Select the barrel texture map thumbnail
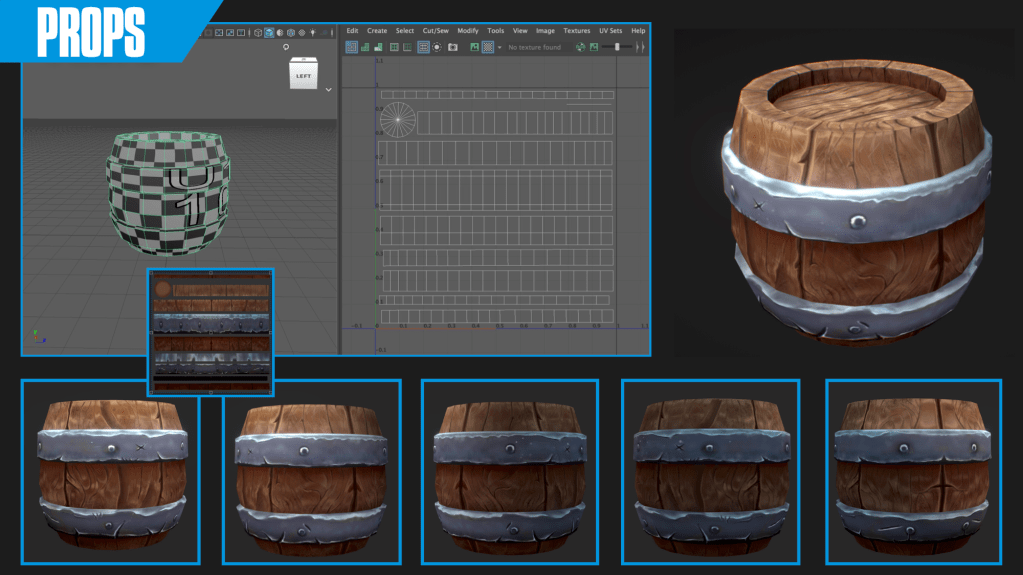This screenshot has height=575, width=1023. pos(210,332)
